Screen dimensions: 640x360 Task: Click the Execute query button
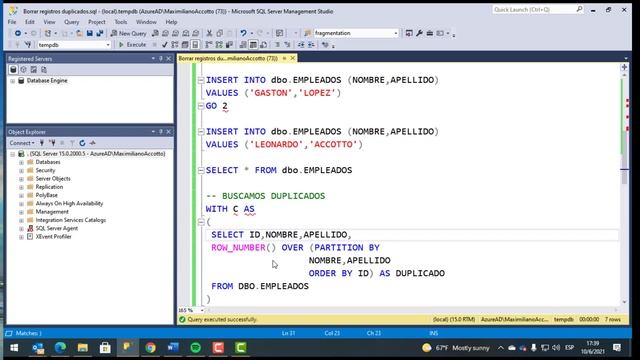tap(133, 45)
